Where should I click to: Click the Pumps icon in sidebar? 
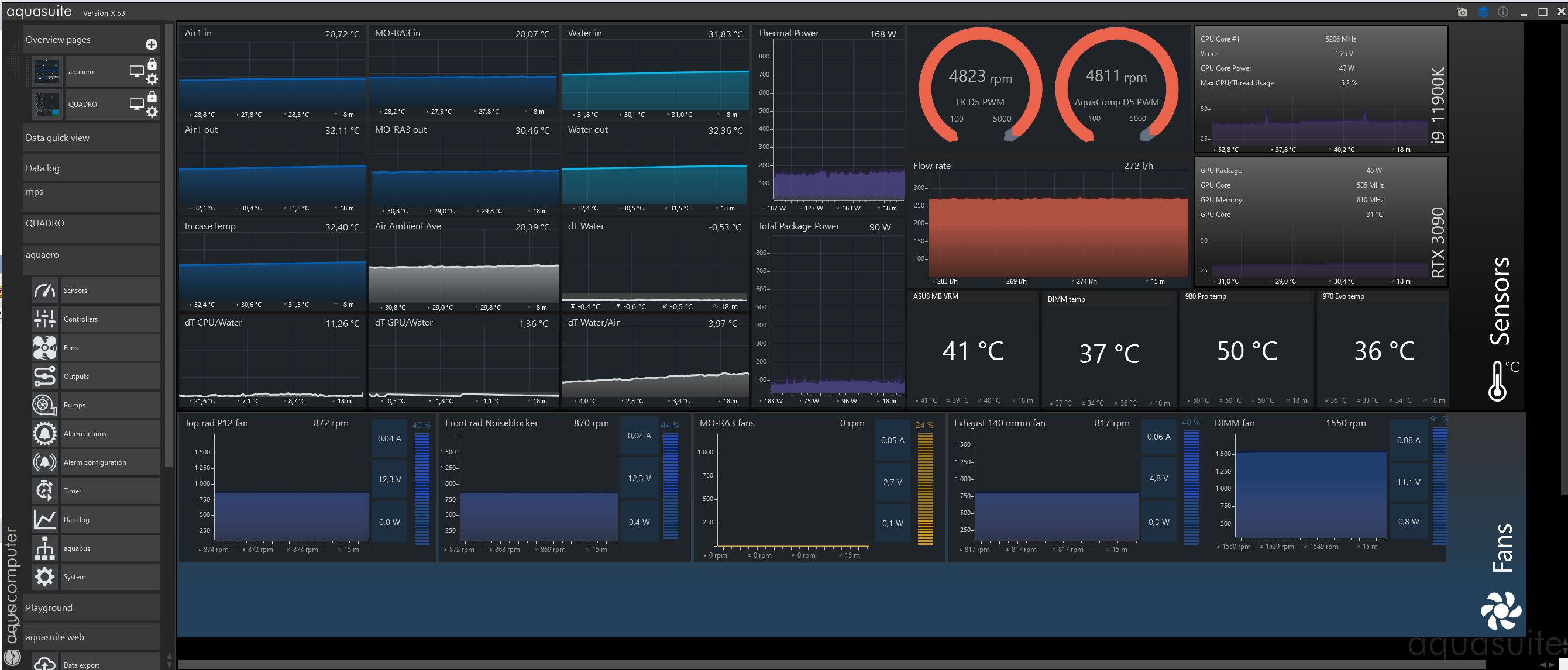(44, 405)
